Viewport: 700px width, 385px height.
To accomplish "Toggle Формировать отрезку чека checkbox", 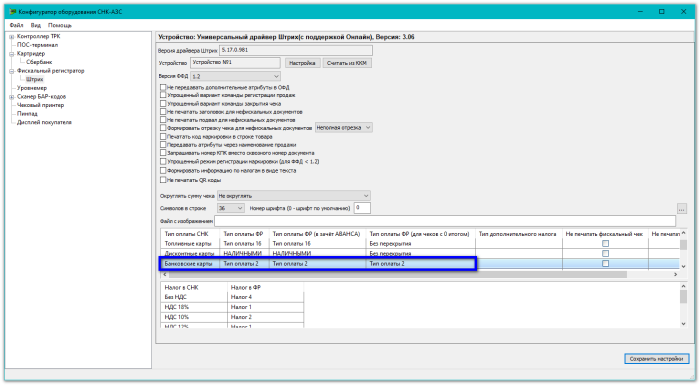I will 163,128.
